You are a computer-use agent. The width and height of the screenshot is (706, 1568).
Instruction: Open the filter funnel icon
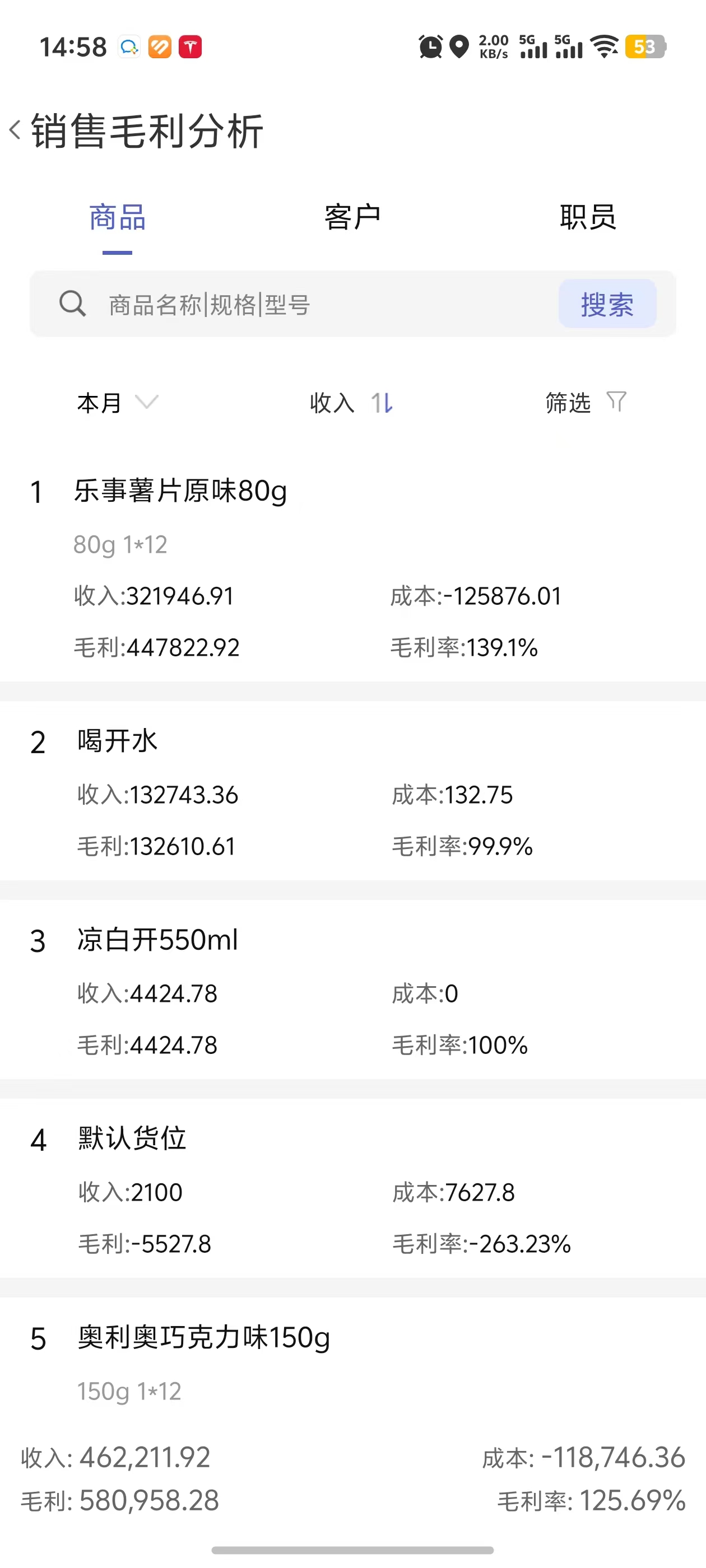(x=616, y=402)
